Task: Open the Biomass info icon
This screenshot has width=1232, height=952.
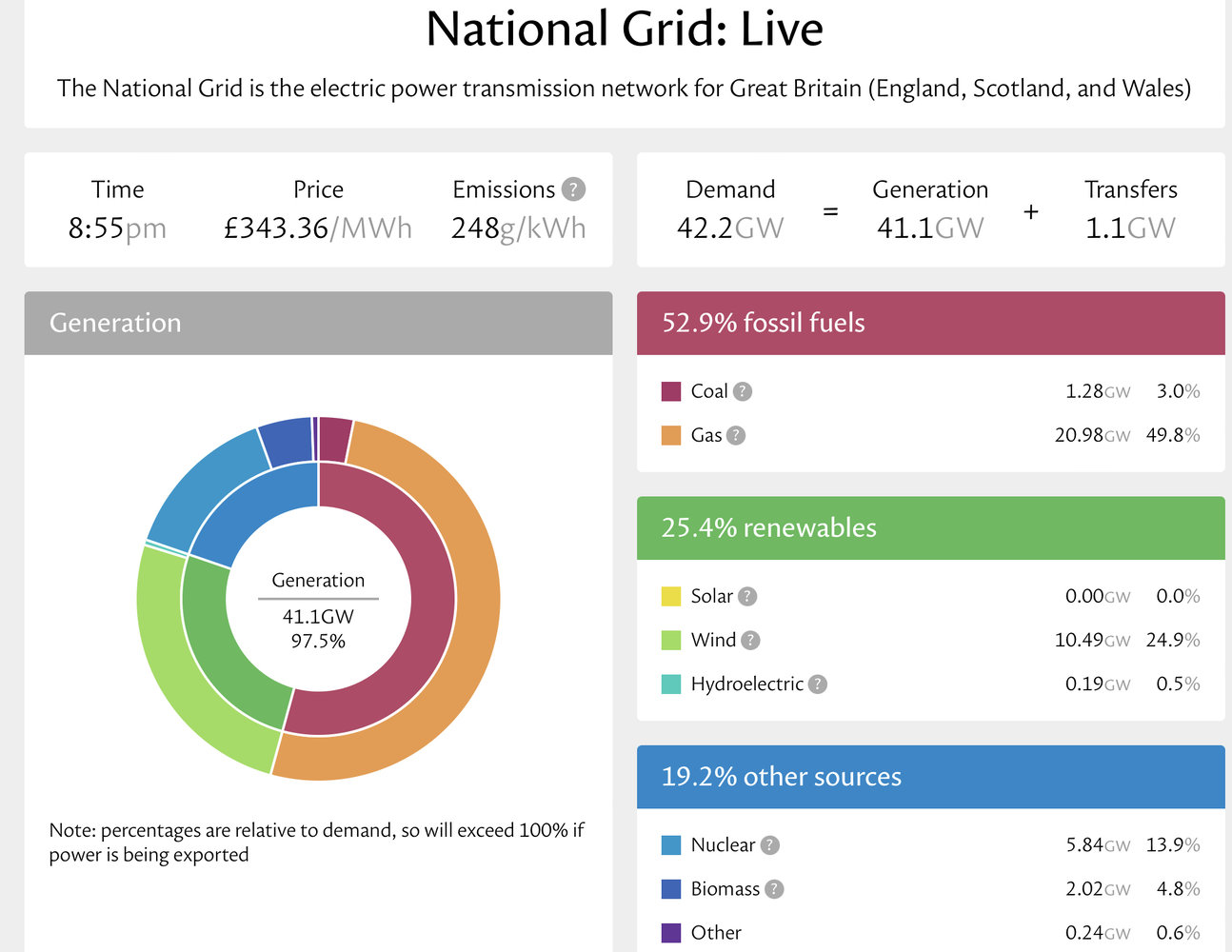Action: click(x=774, y=888)
